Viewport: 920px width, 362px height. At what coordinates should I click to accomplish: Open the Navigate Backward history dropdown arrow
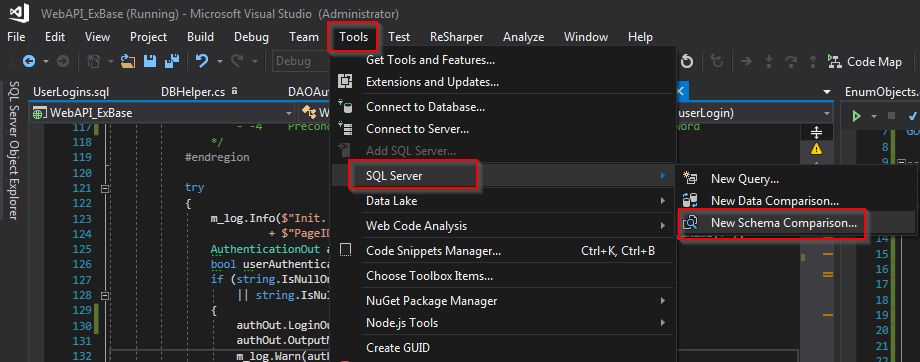[x=45, y=61]
